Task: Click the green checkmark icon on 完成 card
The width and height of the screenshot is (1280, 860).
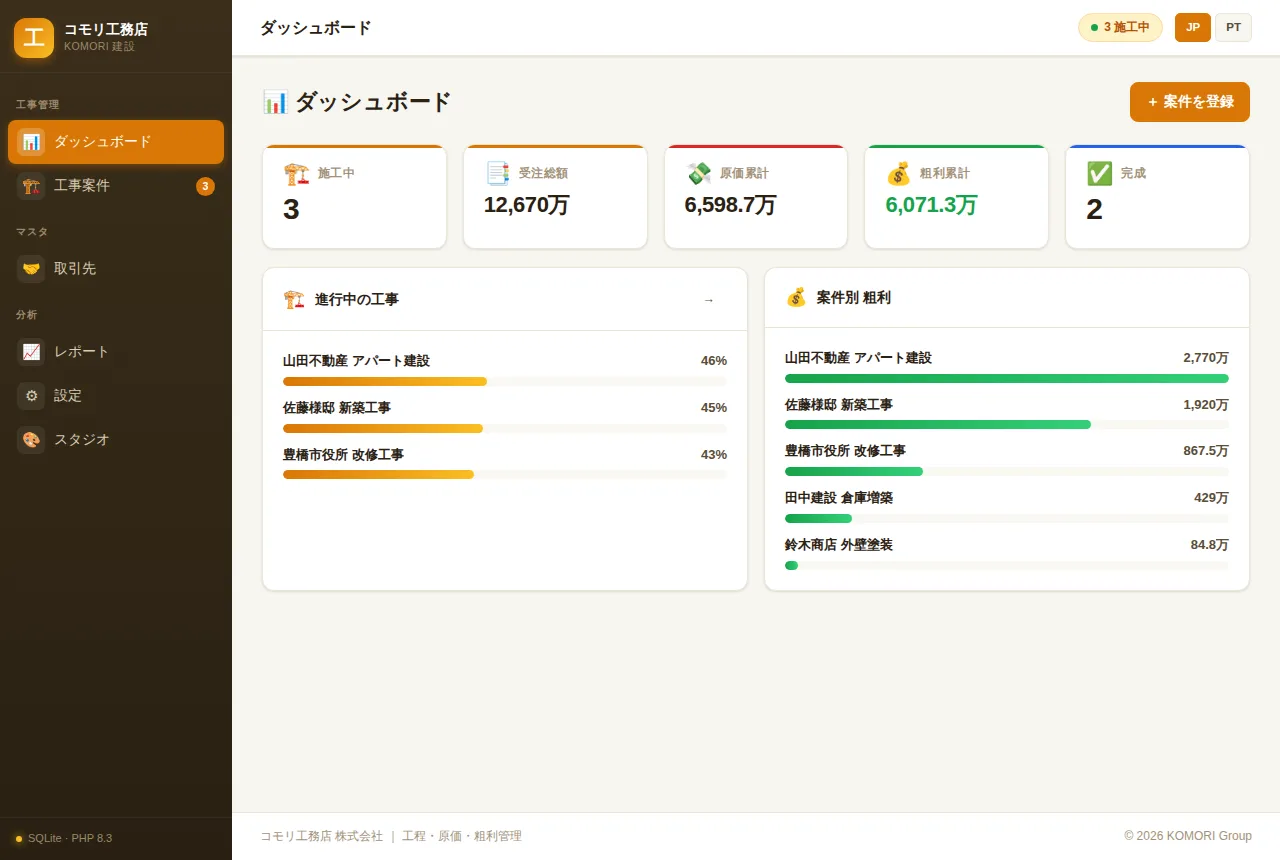Action: click(x=1099, y=174)
